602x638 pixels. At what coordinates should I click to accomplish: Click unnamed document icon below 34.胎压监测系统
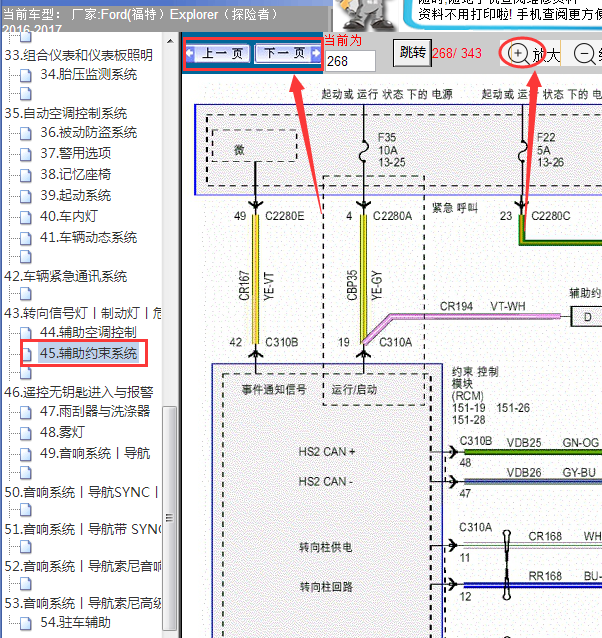click(x=26, y=94)
